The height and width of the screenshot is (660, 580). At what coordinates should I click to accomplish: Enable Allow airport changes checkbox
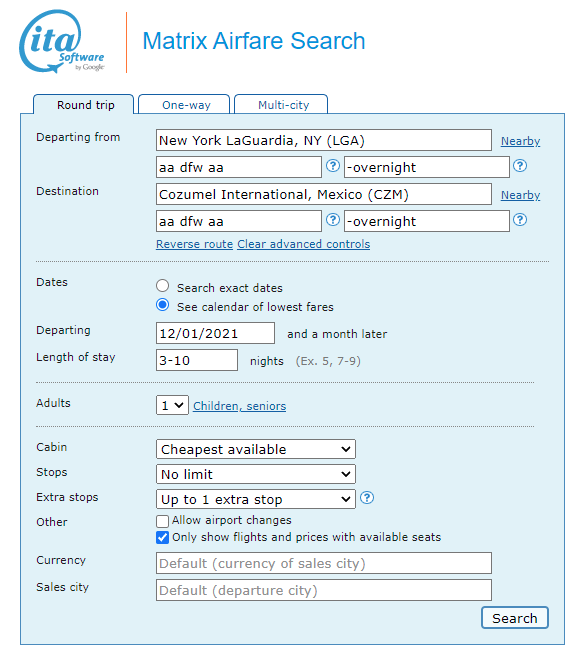point(162,521)
